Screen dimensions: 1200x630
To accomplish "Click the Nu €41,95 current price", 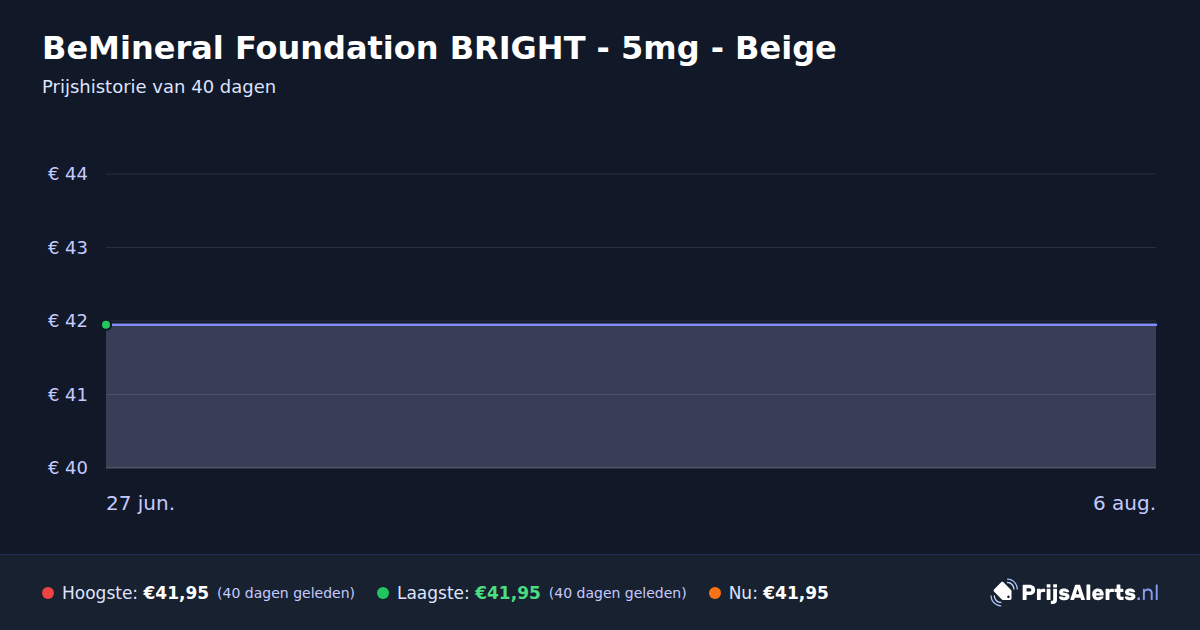I will (796, 593).
